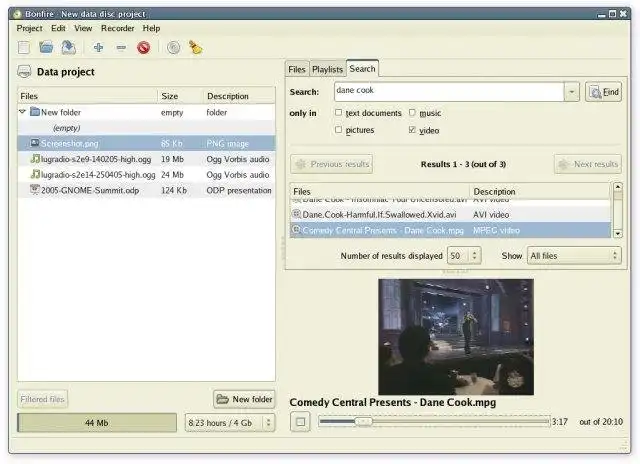Enable the pictures filter checkbox
The image size is (640, 464).
338,129
